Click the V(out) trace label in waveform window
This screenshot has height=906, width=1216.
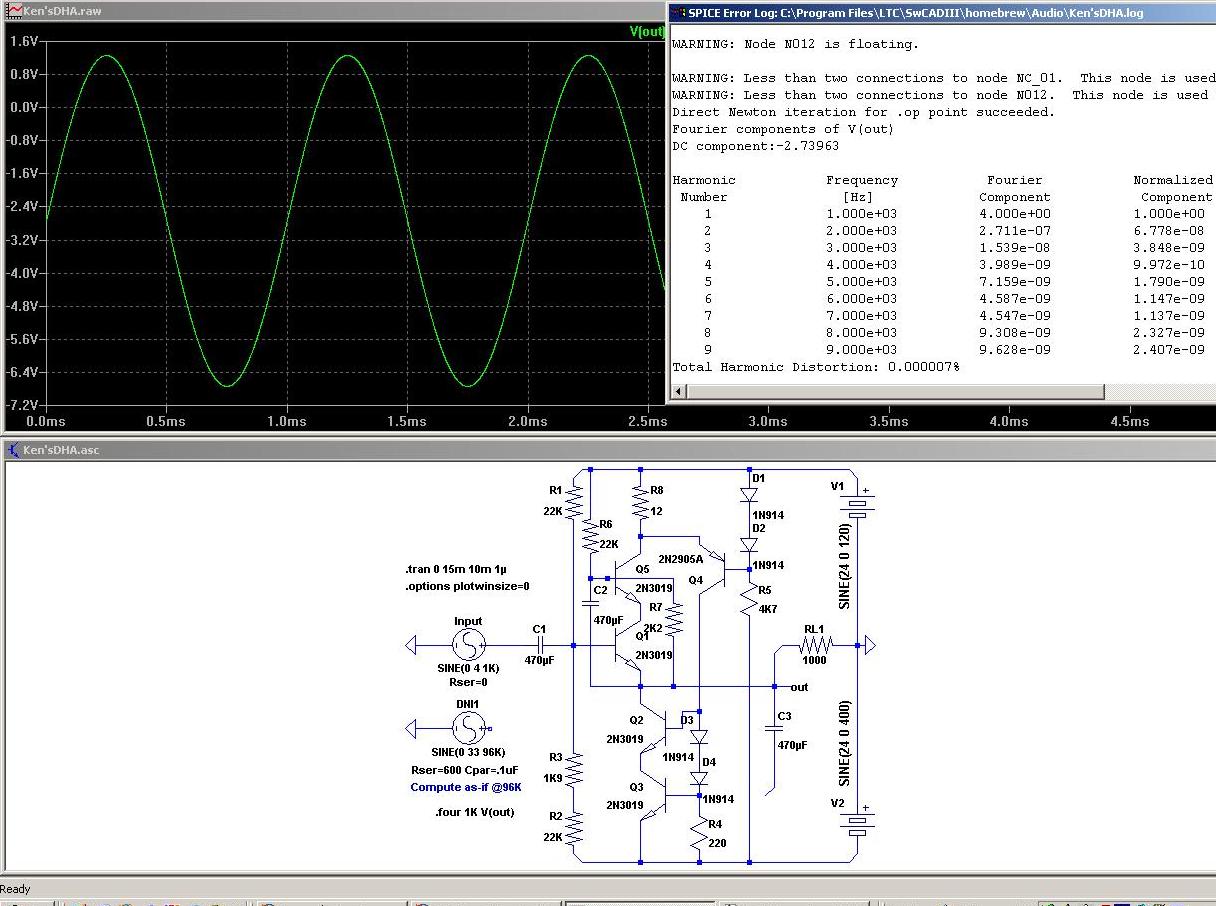(647, 31)
